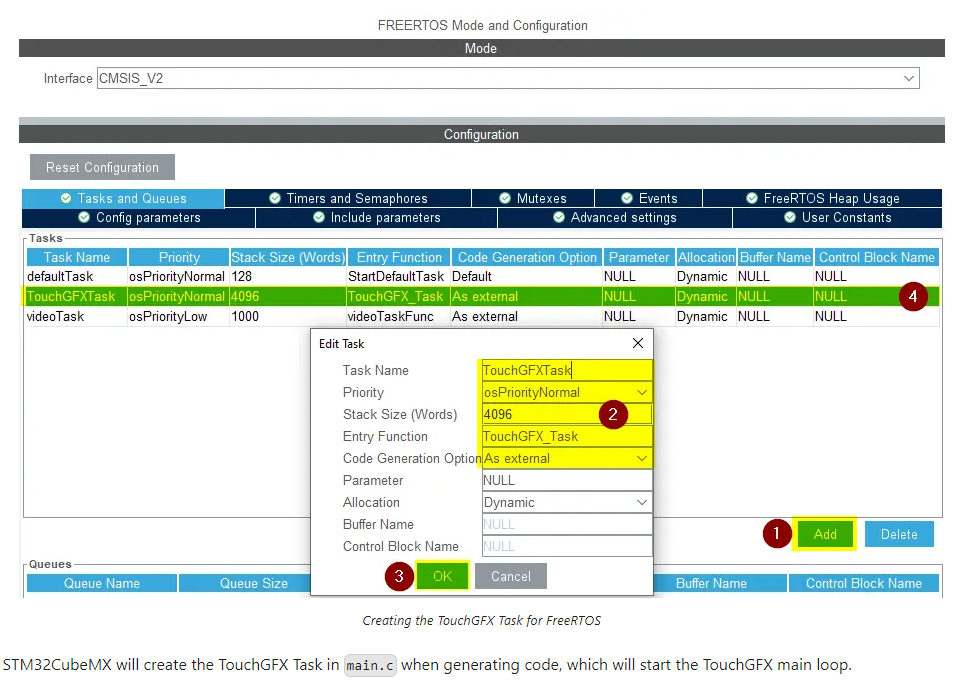This screenshot has height=686, width=954.
Task: Close the Edit Task dialog with X
Action: 638,344
